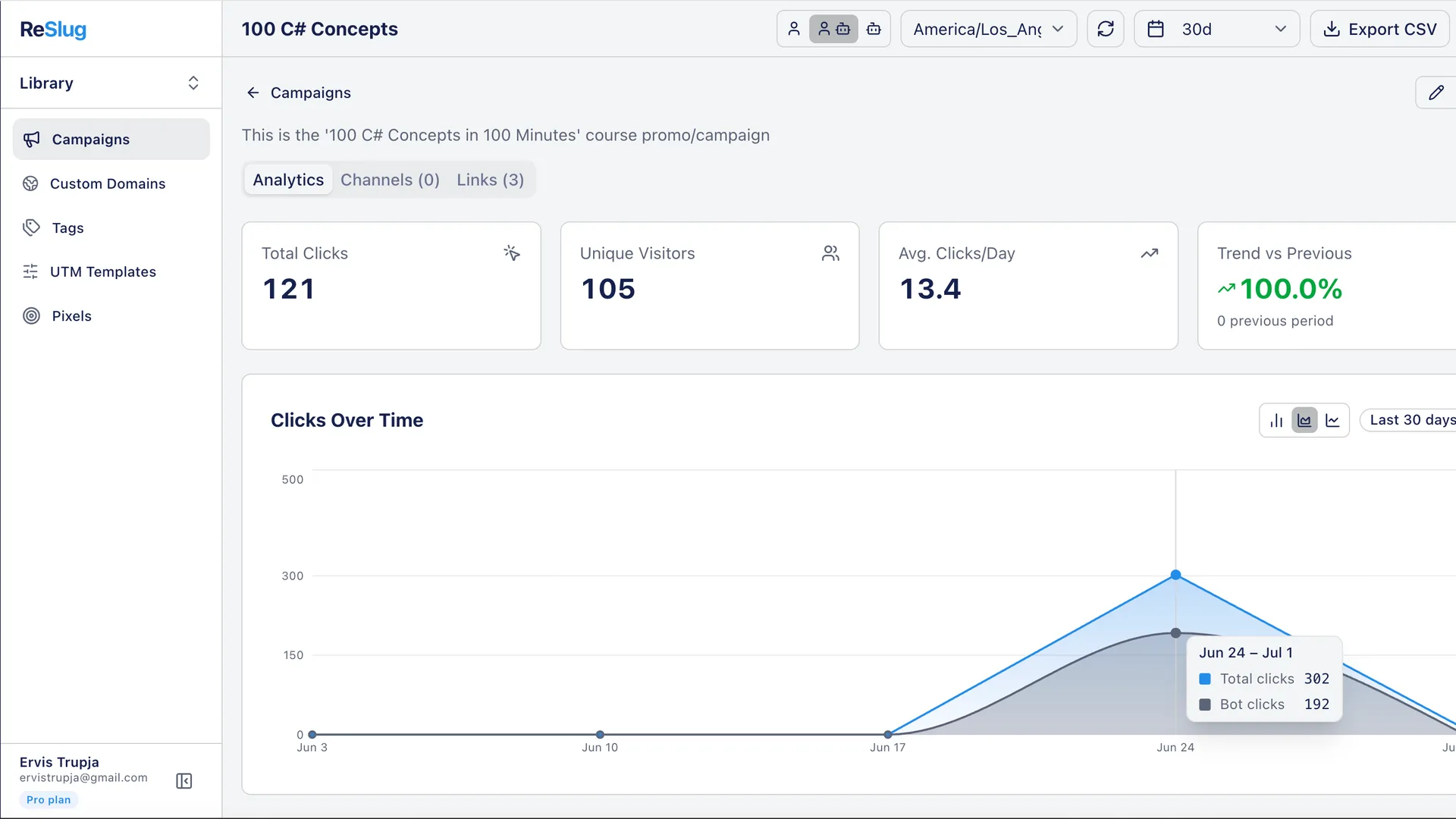Switch to the Channels (0) tab
Image resolution: width=1456 pixels, height=819 pixels.
(390, 180)
